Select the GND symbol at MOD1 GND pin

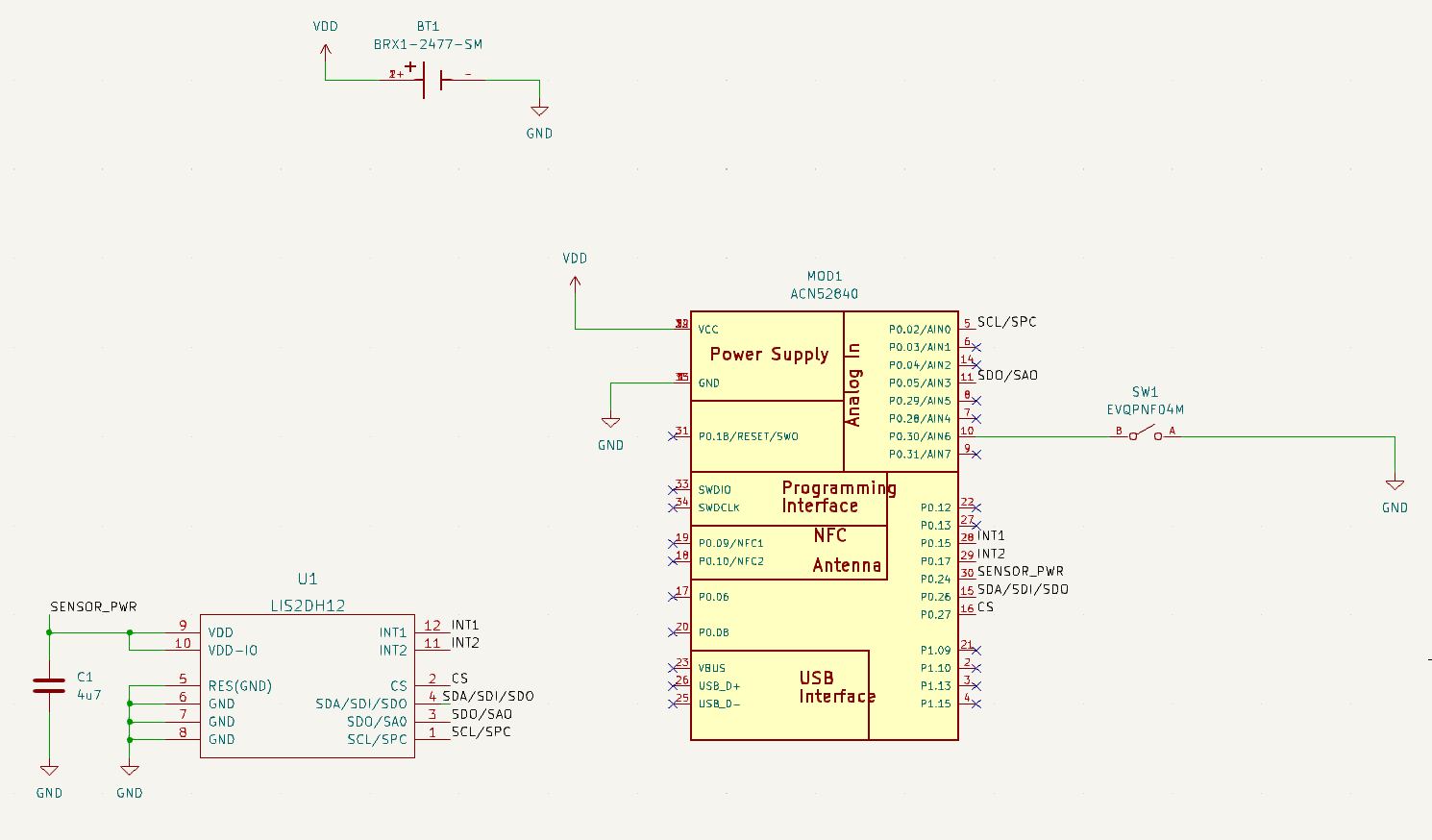pyautogui.click(x=610, y=424)
